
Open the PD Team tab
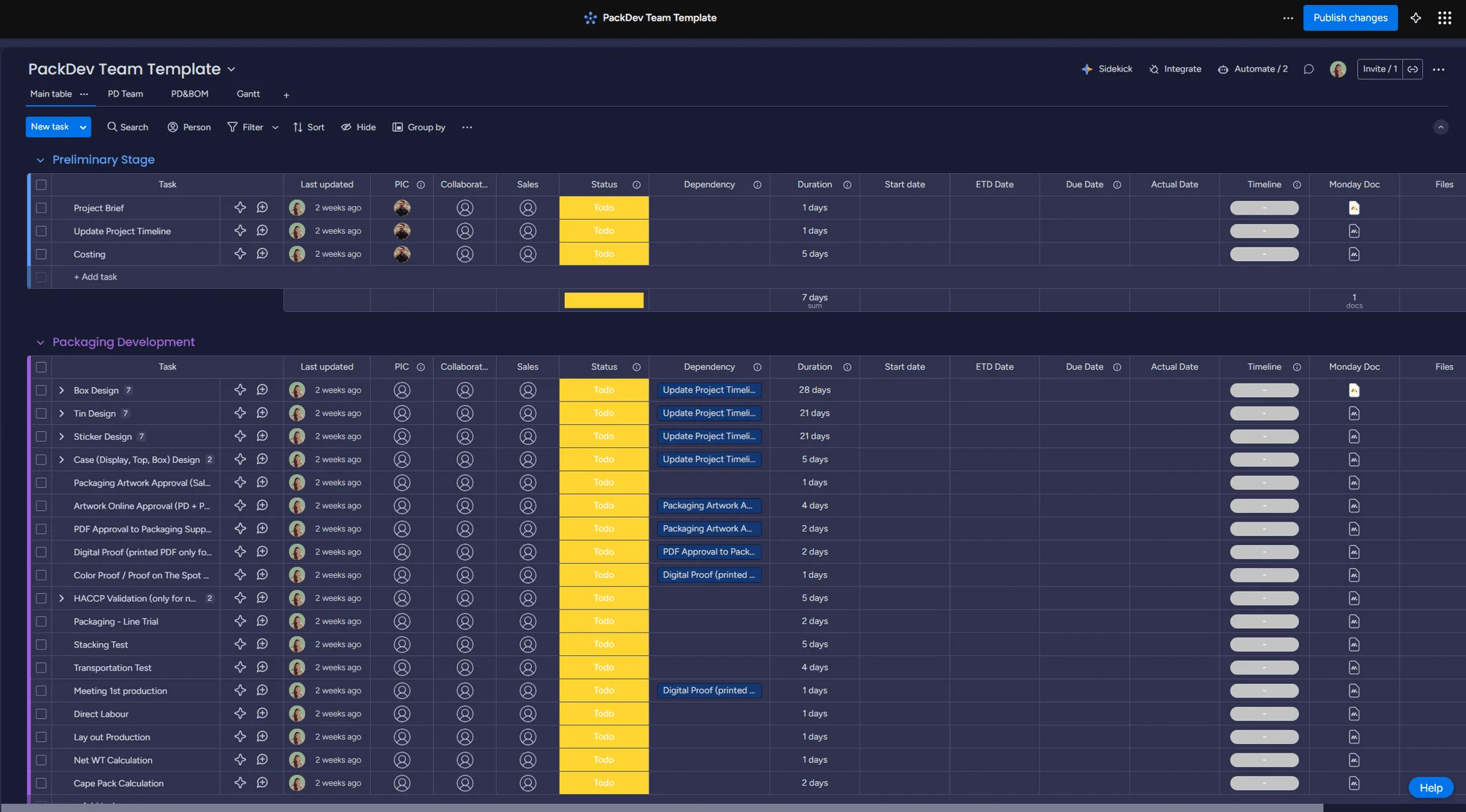(x=125, y=94)
